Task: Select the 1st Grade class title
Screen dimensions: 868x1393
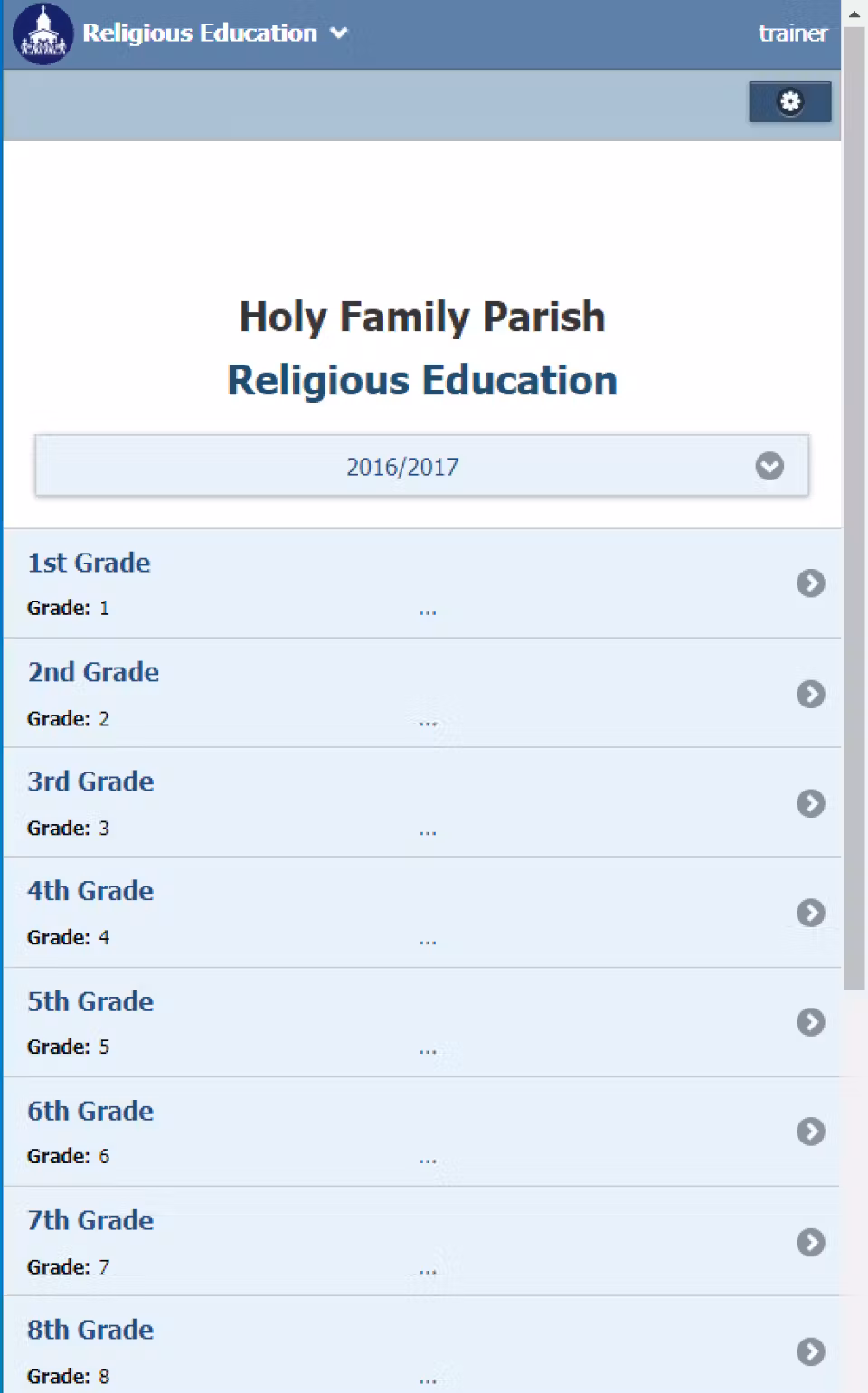Action: tap(89, 563)
